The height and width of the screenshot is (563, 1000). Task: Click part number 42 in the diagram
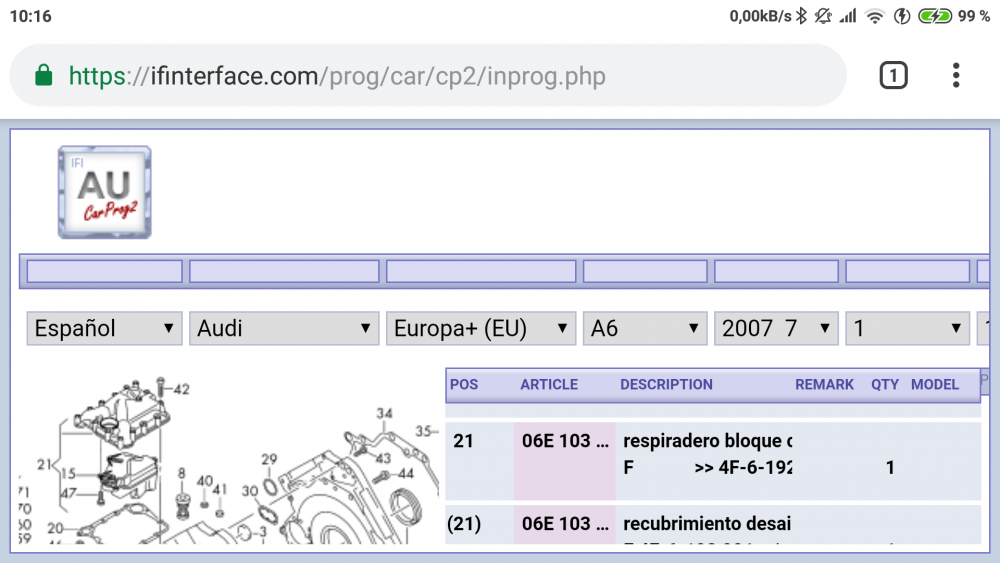click(x=181, y=389)
